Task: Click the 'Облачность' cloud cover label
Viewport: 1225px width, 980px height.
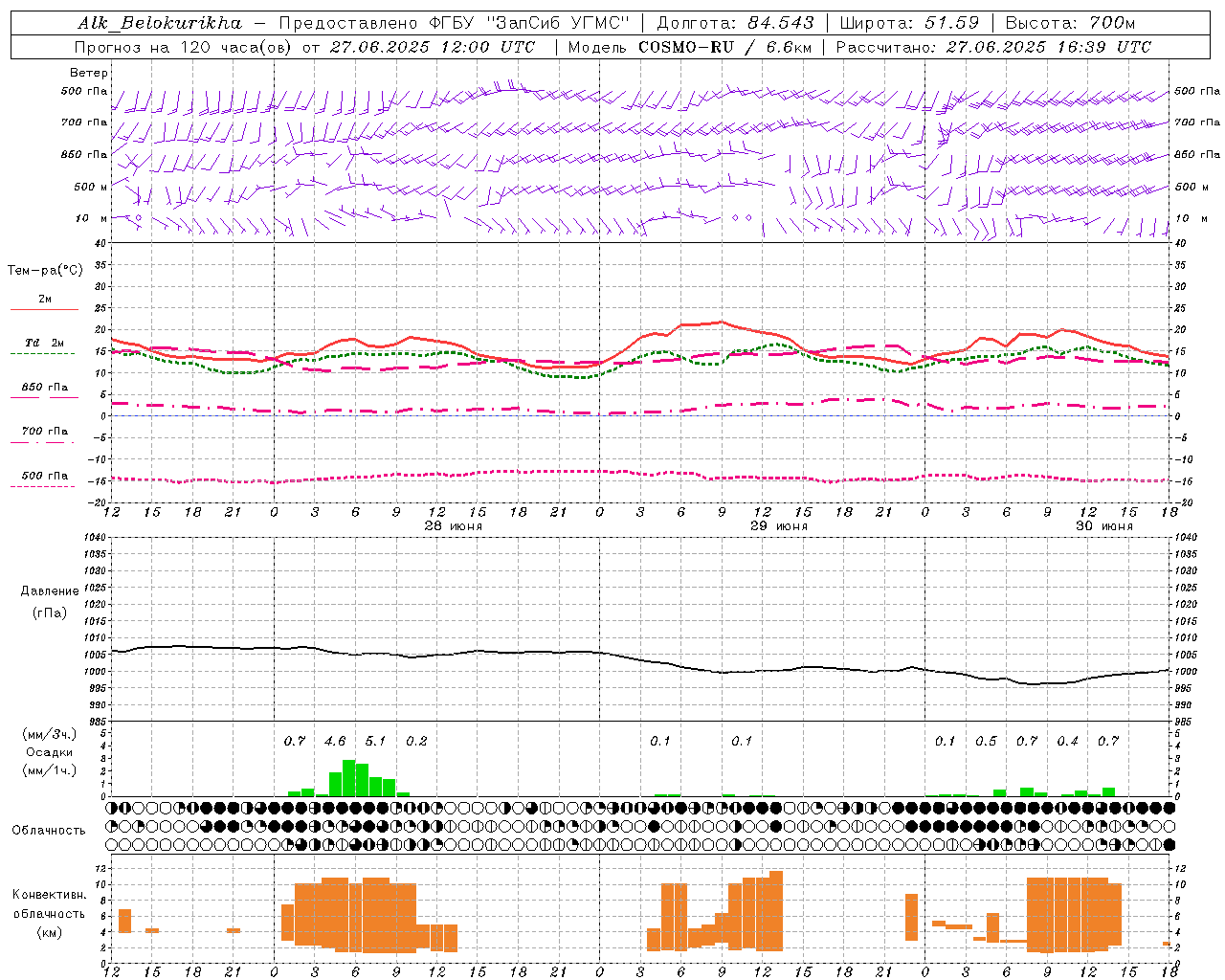Action: (x=49, y=831)
